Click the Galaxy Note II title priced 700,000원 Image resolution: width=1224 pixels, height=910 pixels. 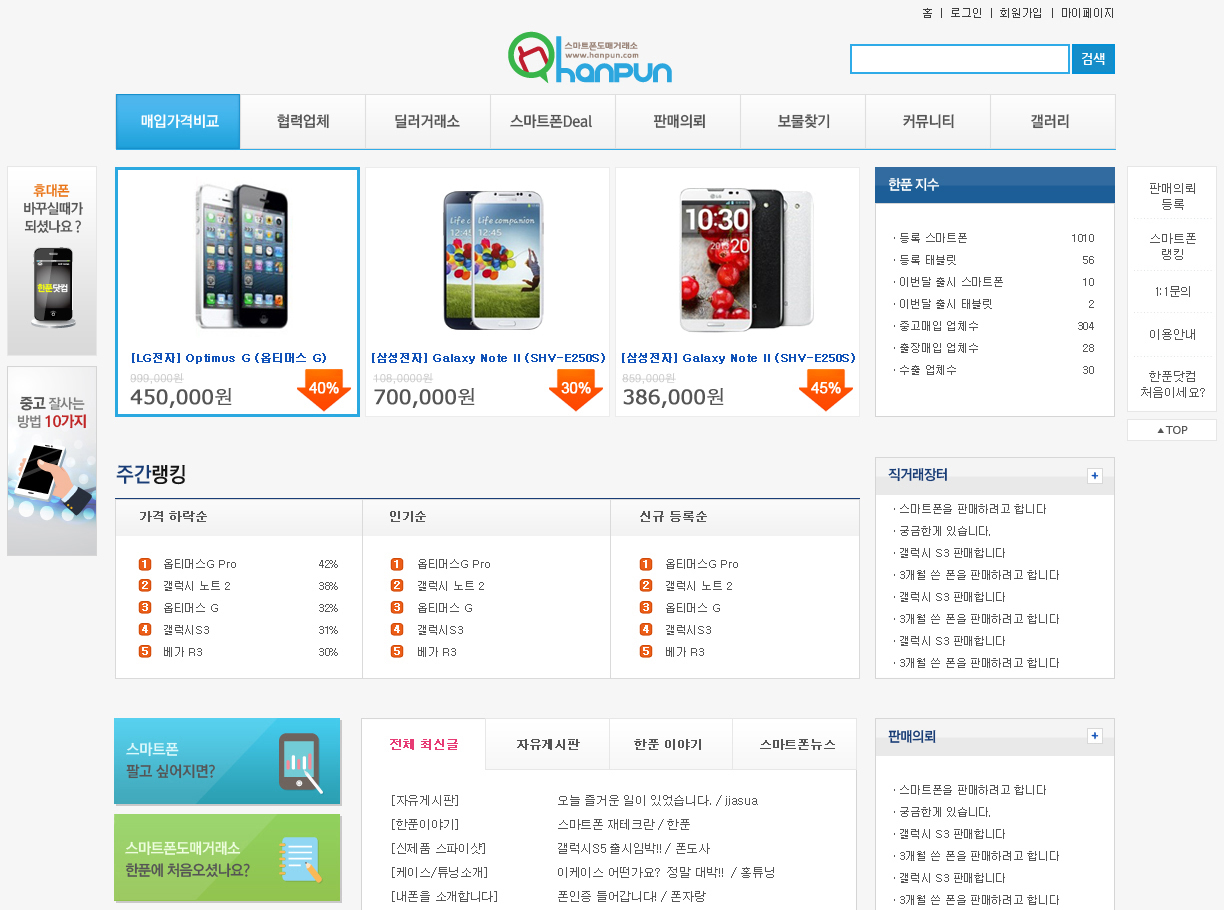click(x=488, y=358)
